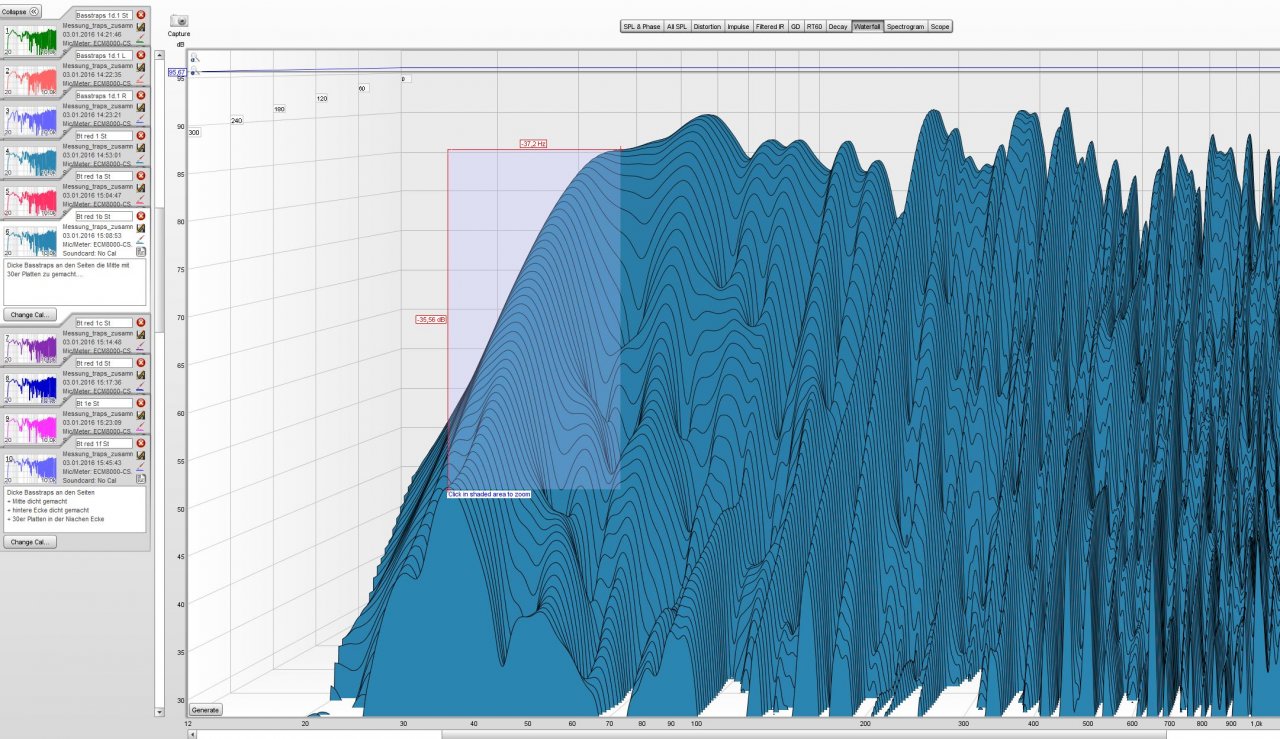Click save icon for Bt red 1c St
This screenshot has height=739, width=1280.
(141, 334)
